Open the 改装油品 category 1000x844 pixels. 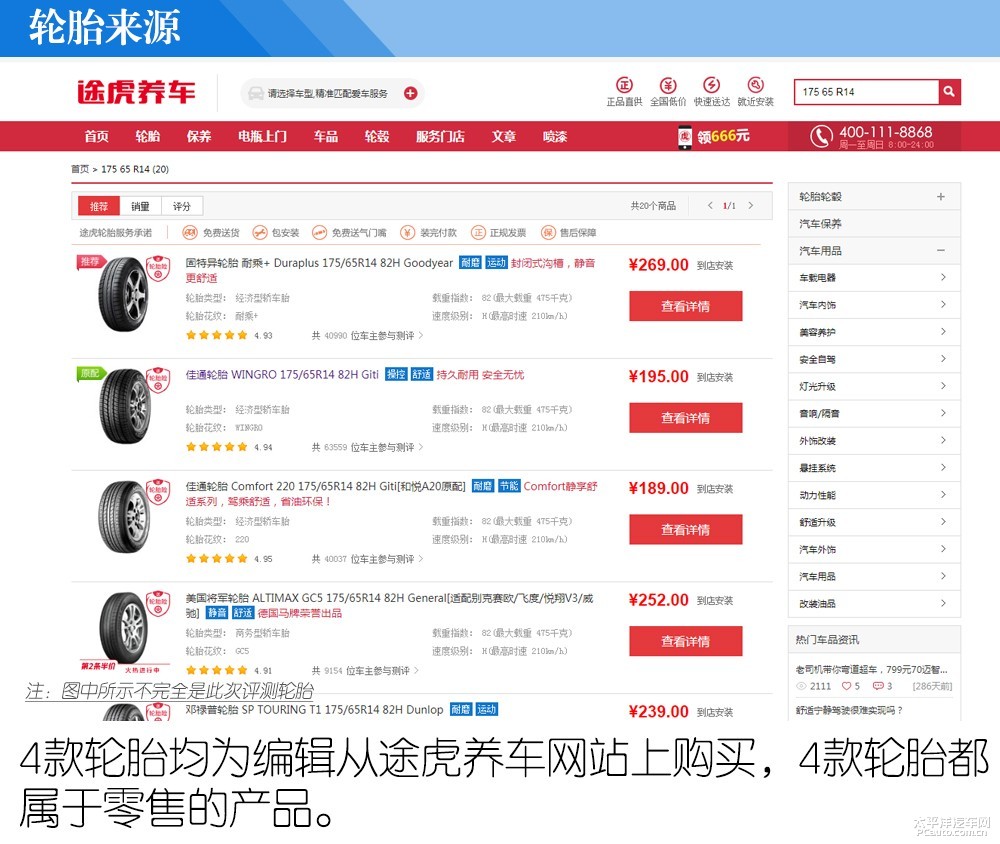[x=874, y=603]
